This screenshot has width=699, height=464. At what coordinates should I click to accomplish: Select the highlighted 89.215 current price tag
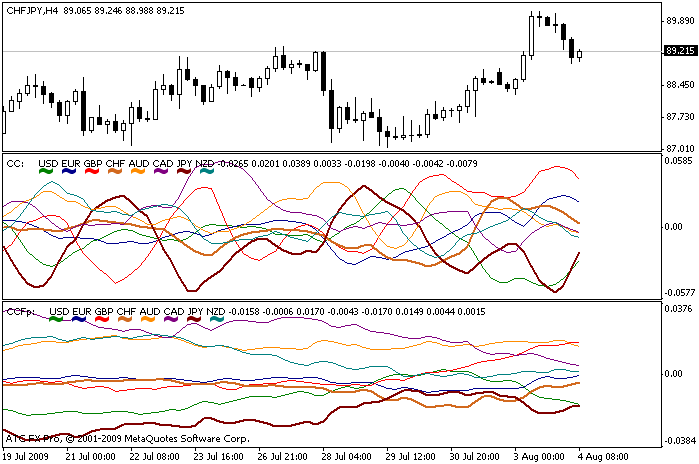click(680, 51)
